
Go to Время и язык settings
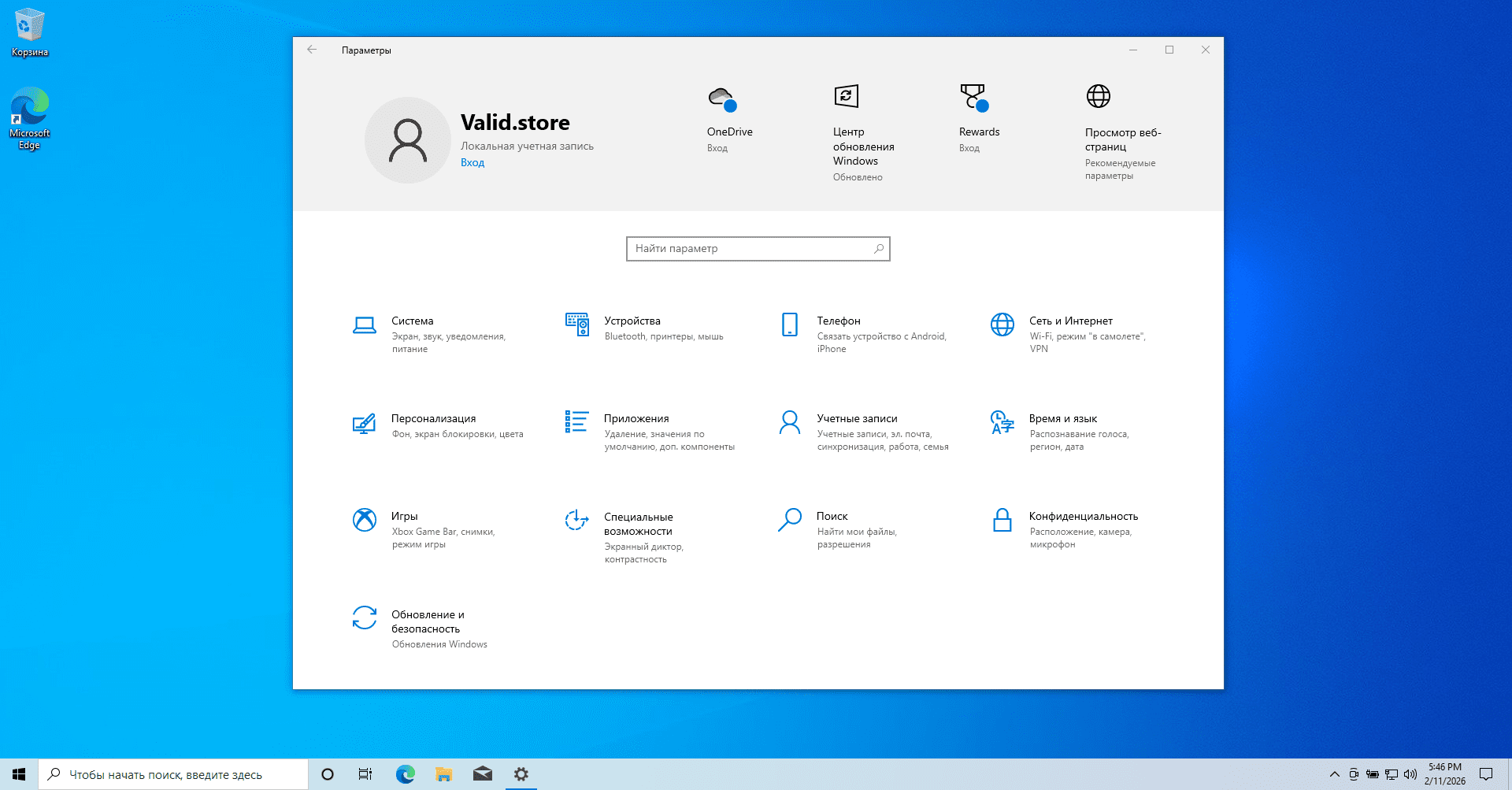coord(1062,419)
